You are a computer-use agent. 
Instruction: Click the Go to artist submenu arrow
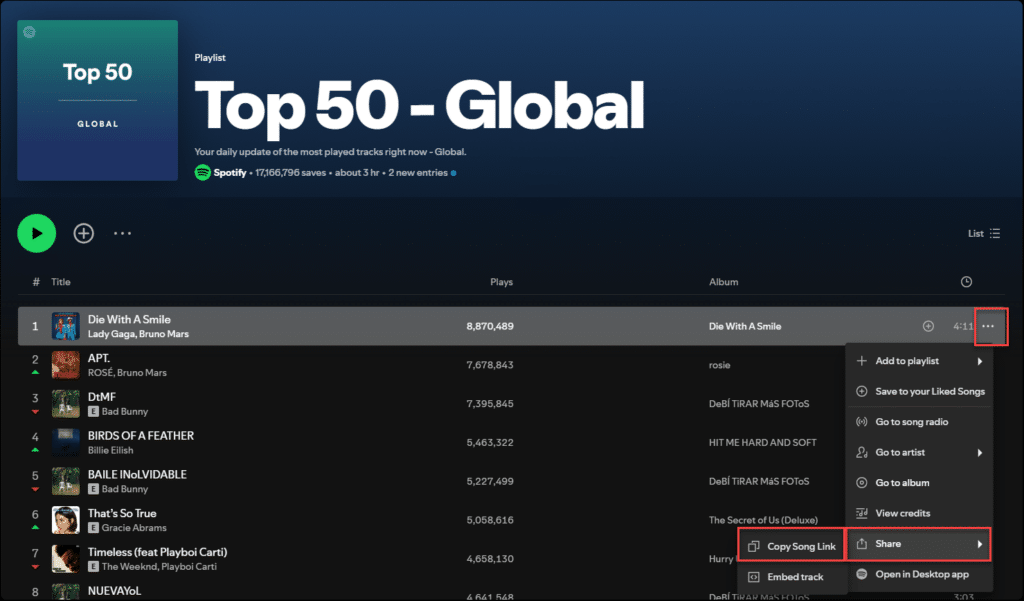[980, 452]
